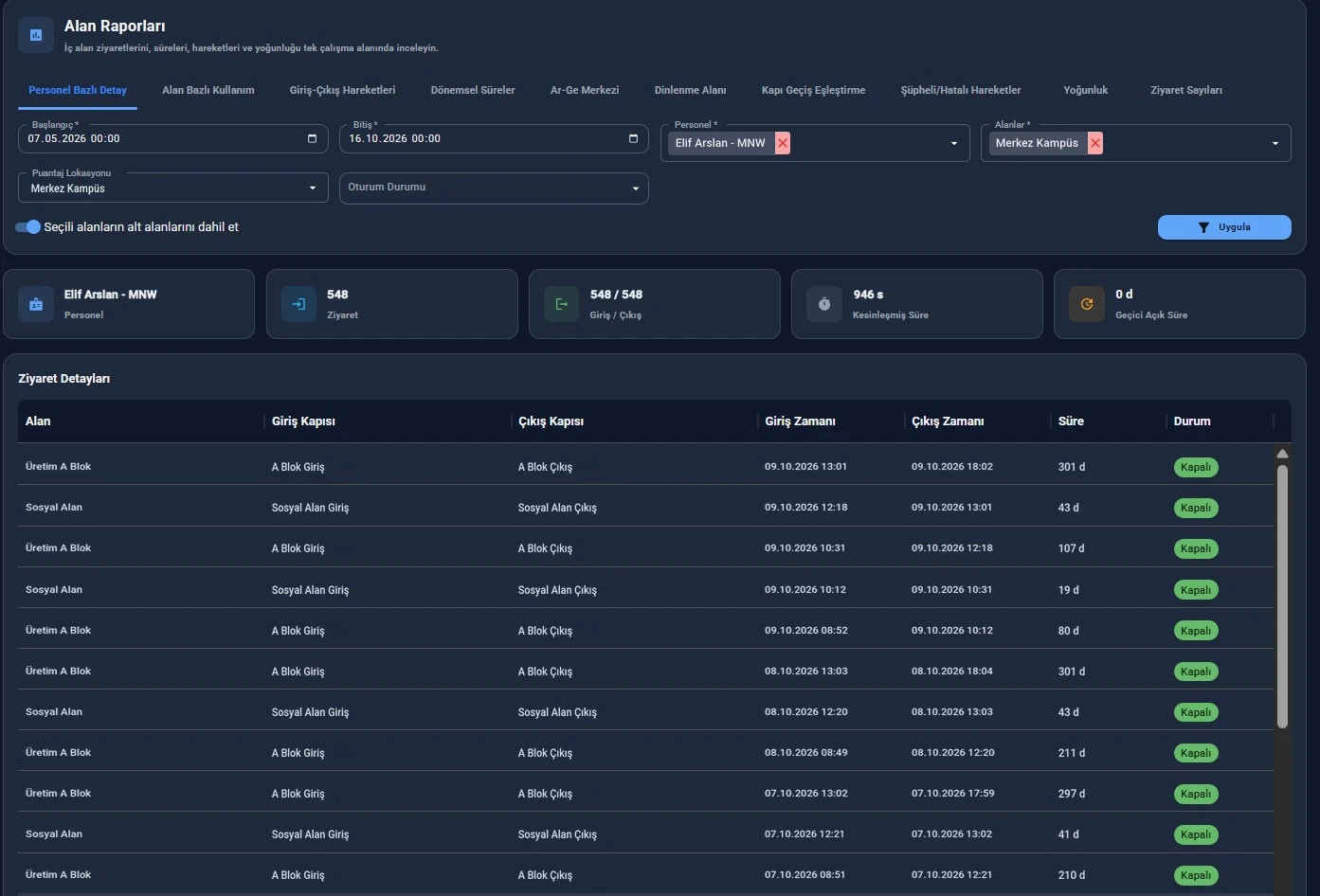Open the Oturum Durumu dropdown
1320x896 pixels.
click(x=494, y=188)
